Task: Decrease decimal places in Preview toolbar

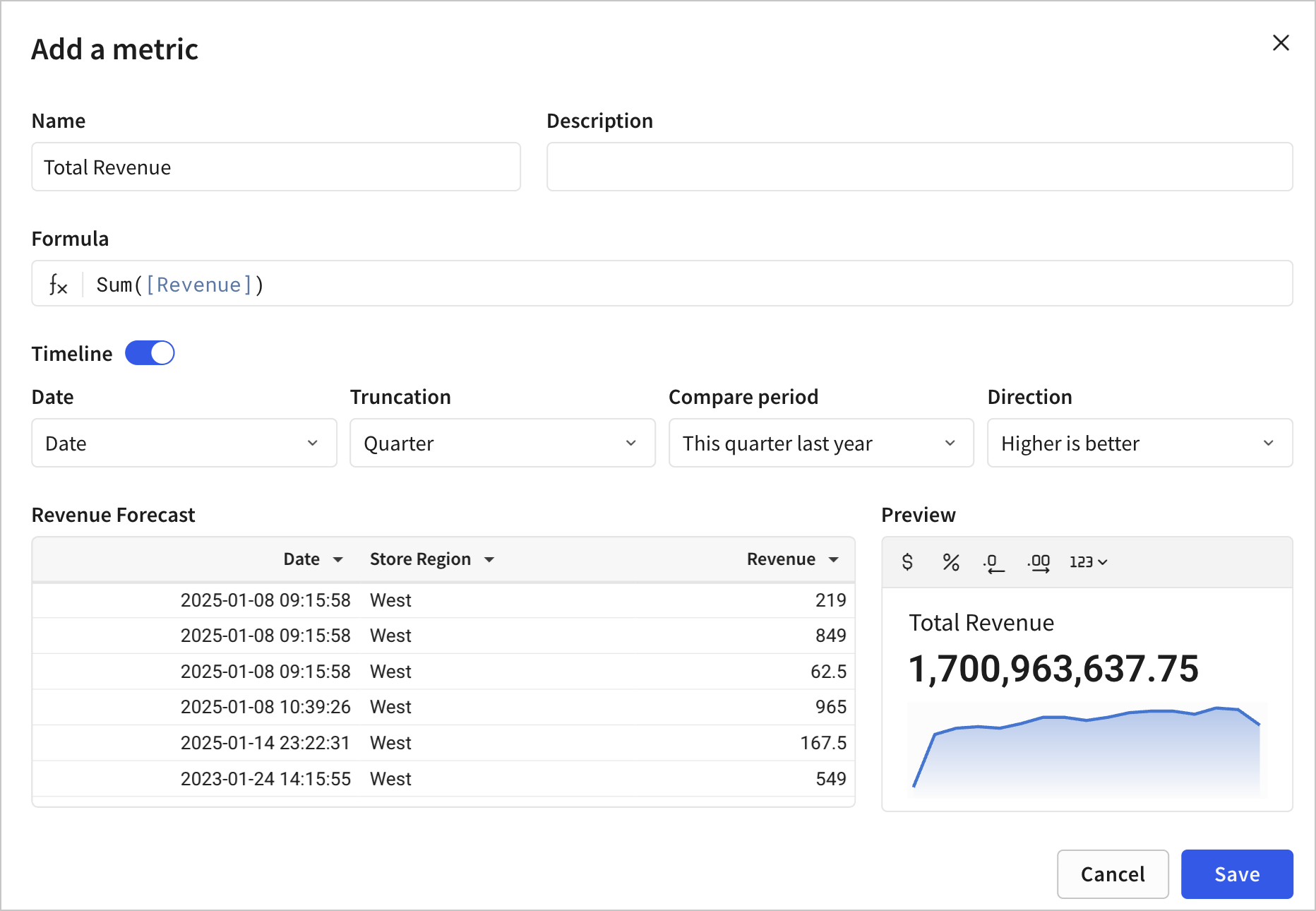Action: (993, 563)
